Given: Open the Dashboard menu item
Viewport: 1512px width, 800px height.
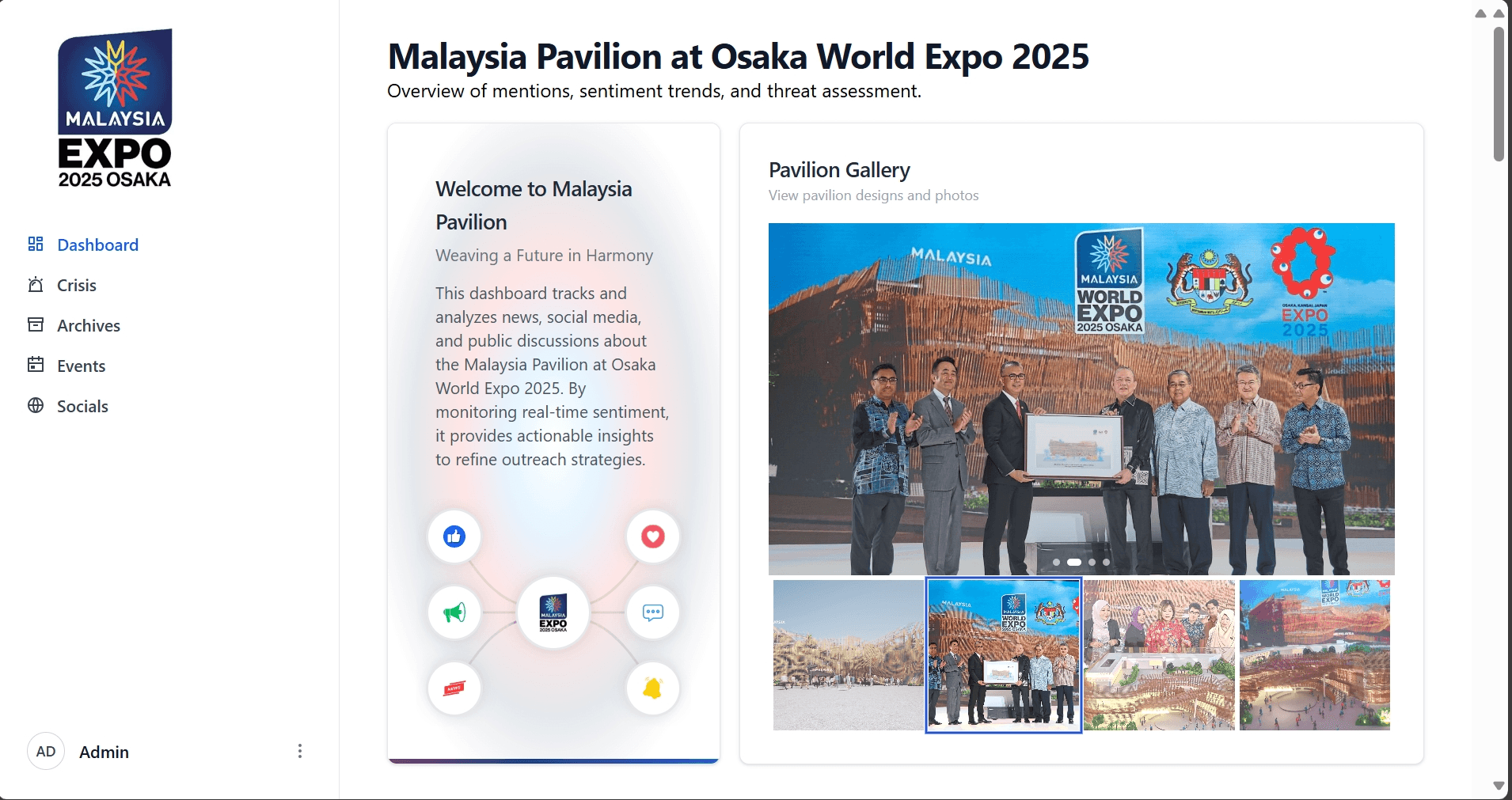Looking at the screenshot, I should pyautogui.click(x=97, y=245).
